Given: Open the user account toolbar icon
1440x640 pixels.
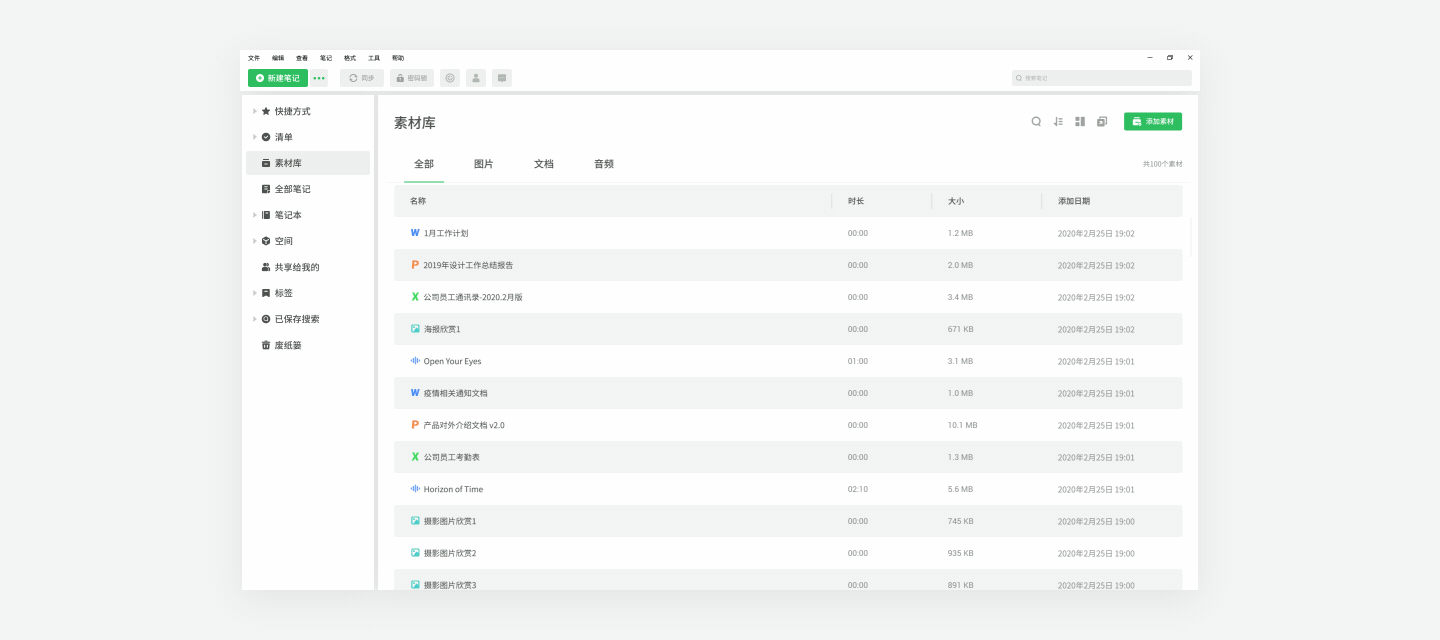Looking at the screenshot, I should pos(476,78).
